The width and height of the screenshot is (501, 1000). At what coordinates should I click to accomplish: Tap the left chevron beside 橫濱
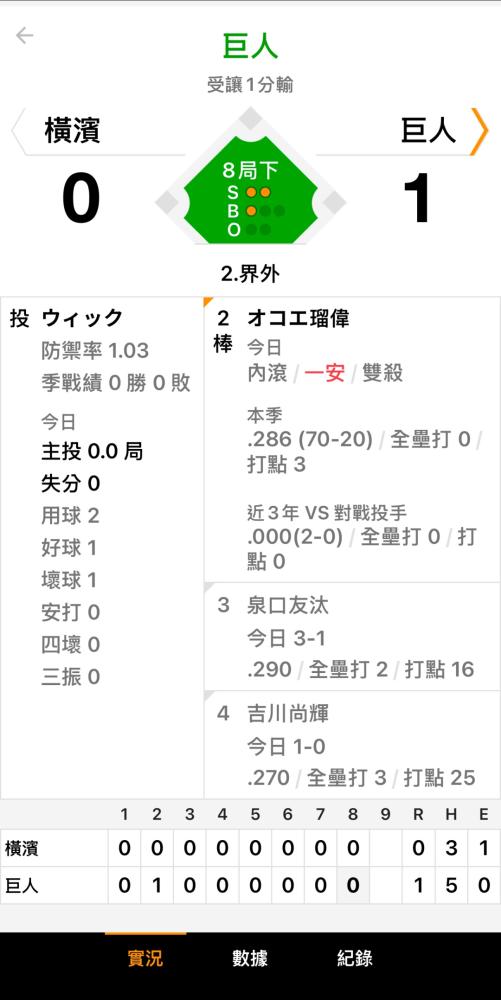pos(19,131)
